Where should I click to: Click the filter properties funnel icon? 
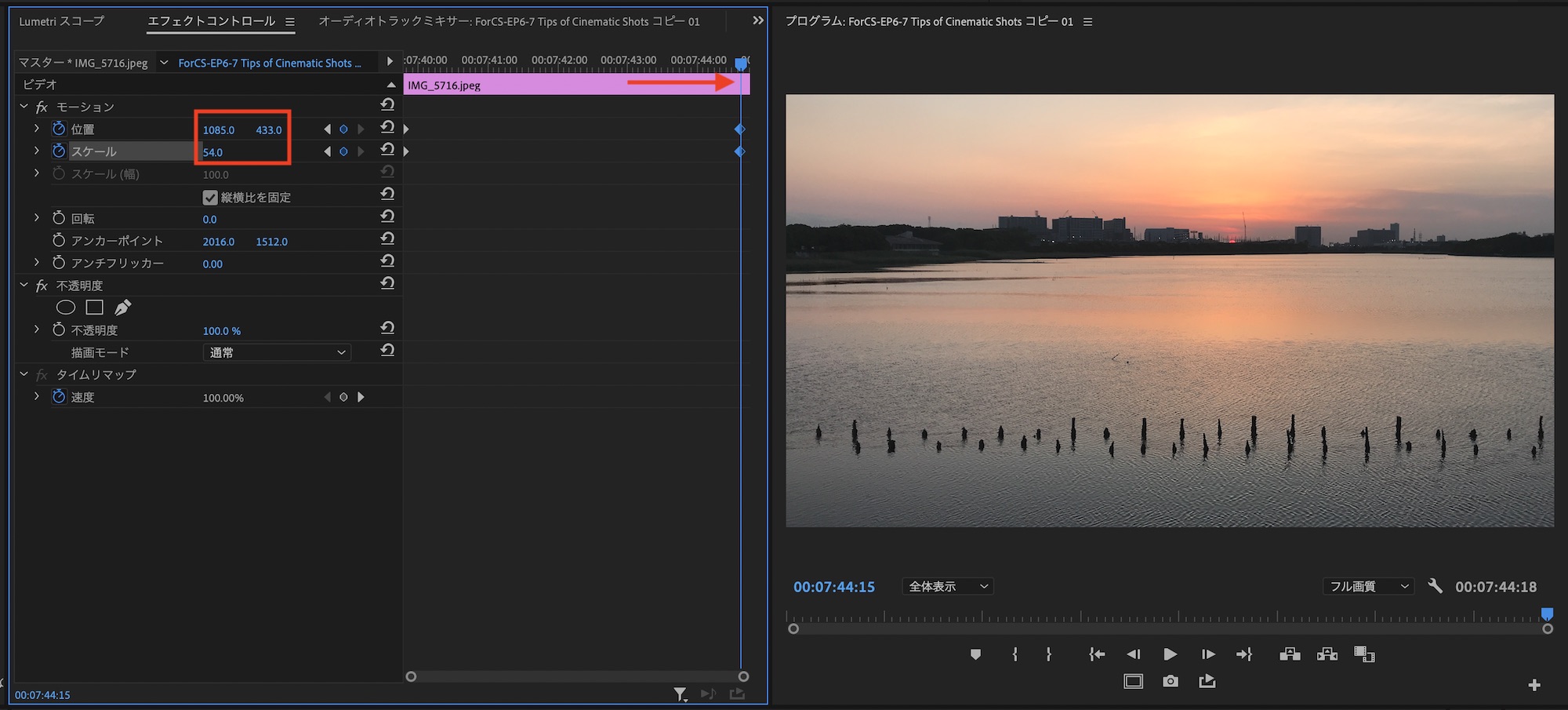[680, 694]
